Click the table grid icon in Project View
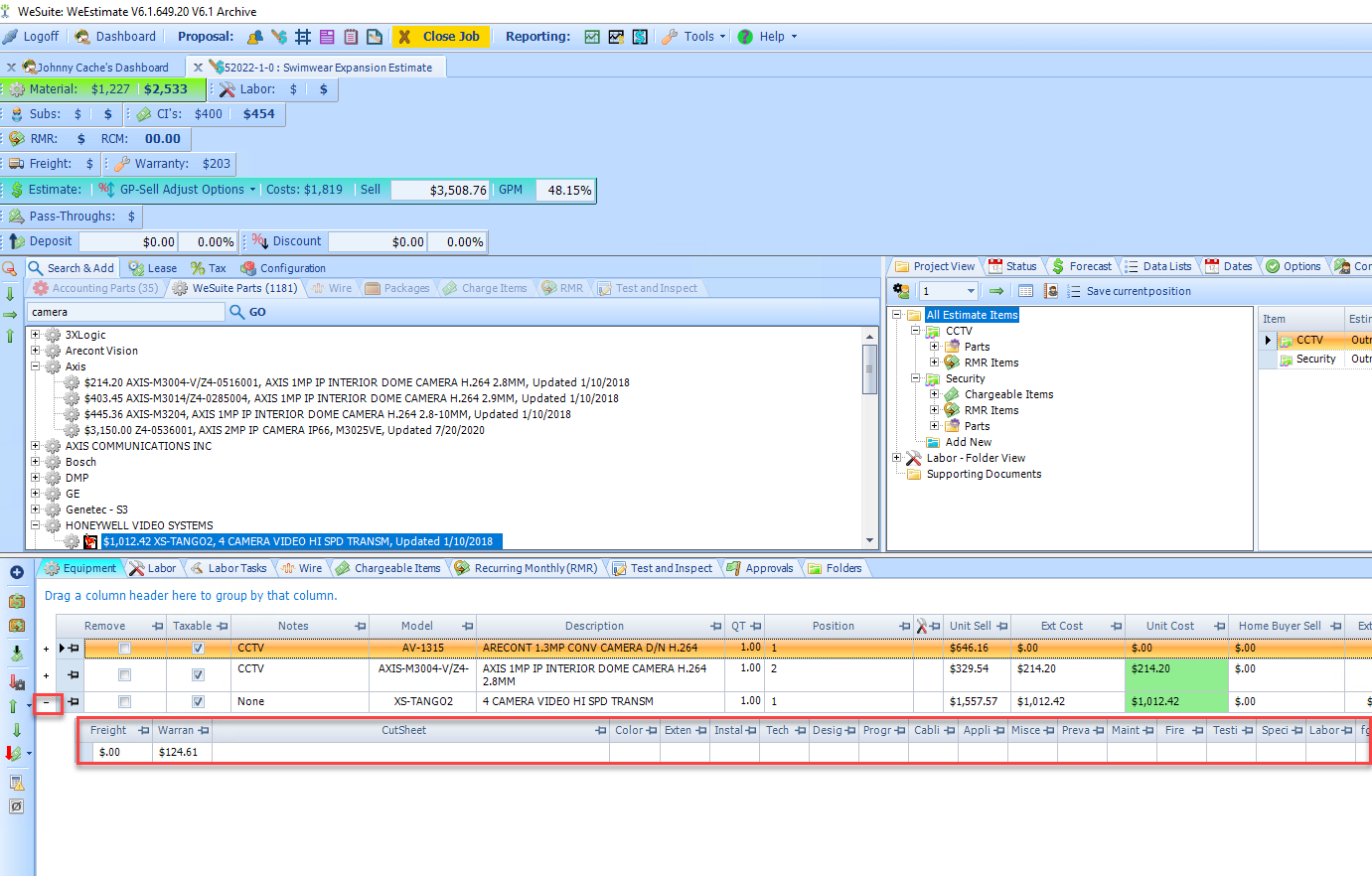 (x=1026, y=291)
